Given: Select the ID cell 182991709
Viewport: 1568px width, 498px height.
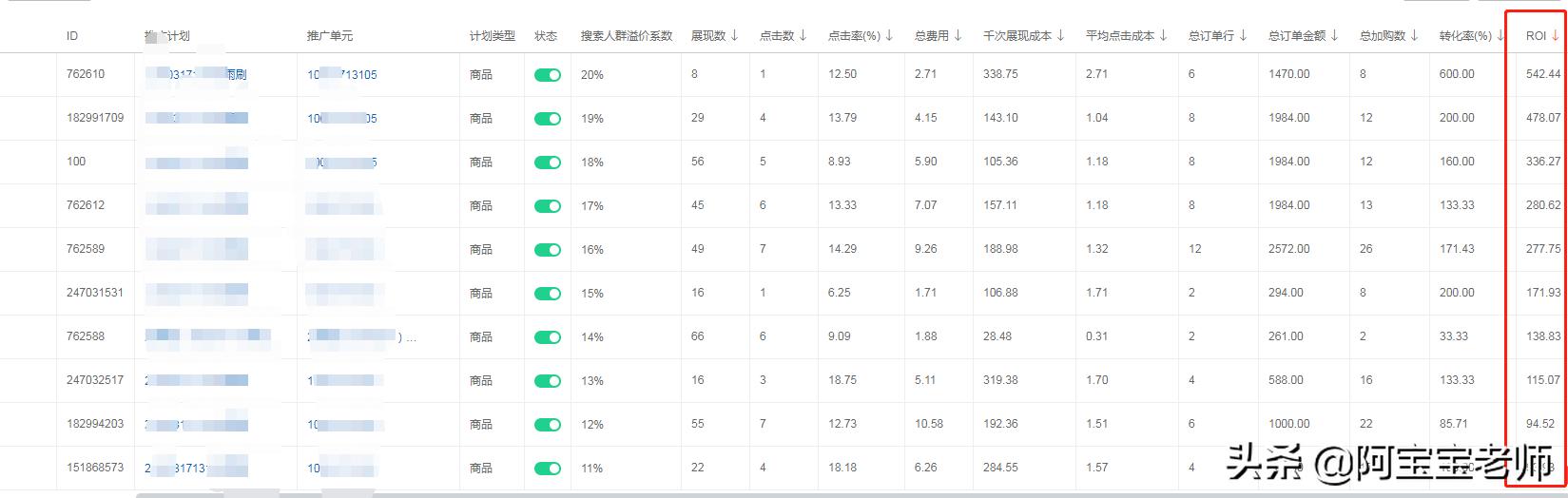Looking at the screenshot, I should coord(95,118).
